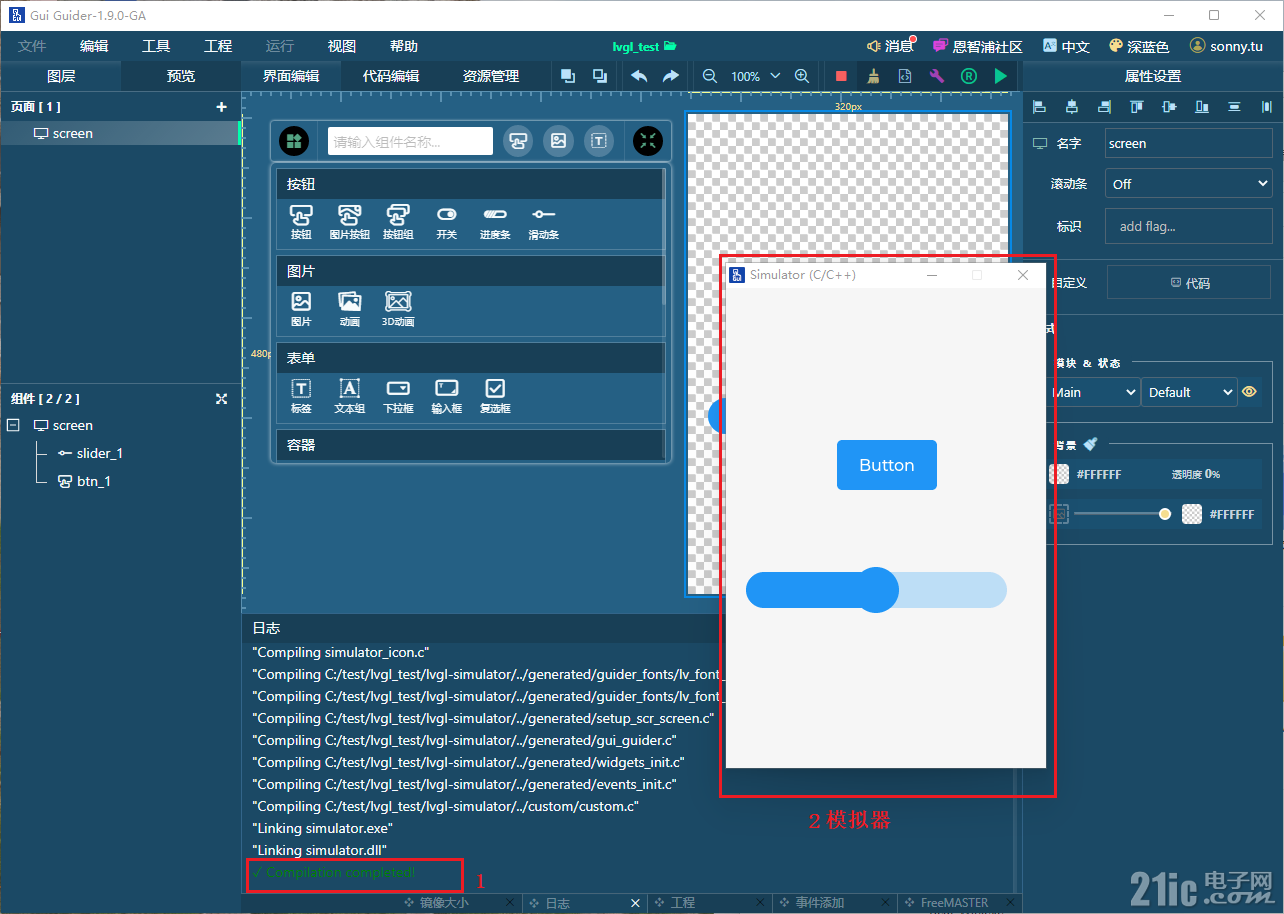Viewport: 1284px width, 914px height.
Task: Click the send-to-back layer icon
Action: tap(600, 76)
